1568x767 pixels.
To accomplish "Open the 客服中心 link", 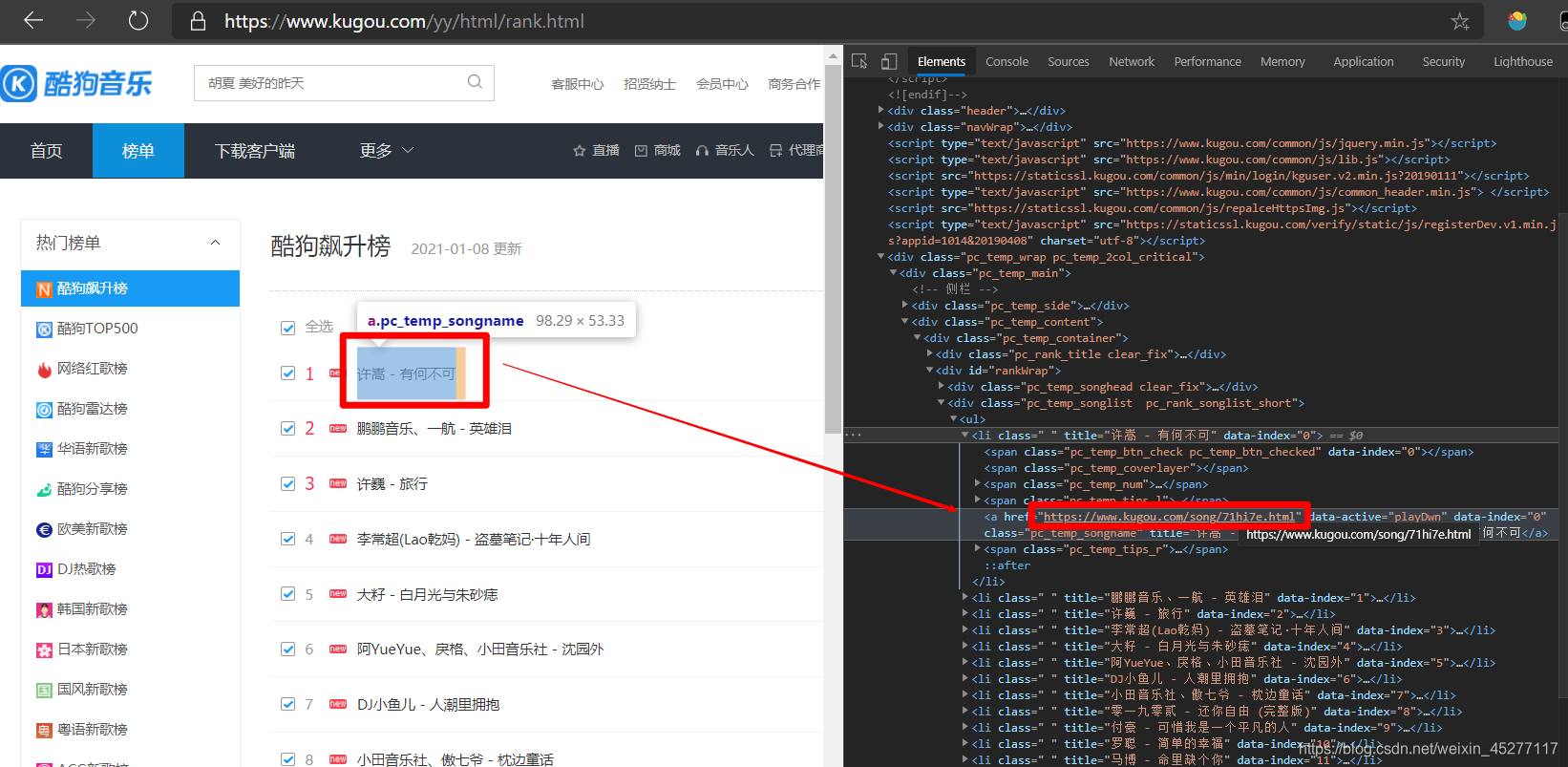I will [x=578, y=84].
